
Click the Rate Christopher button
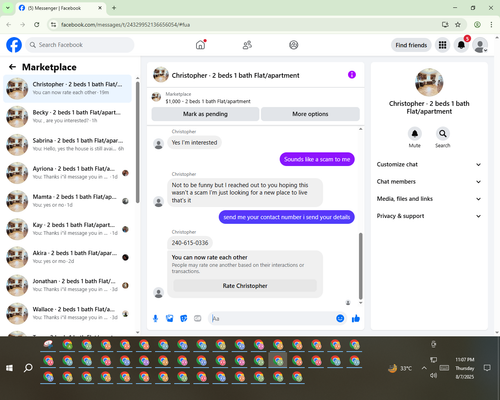[x=245, y=286]
